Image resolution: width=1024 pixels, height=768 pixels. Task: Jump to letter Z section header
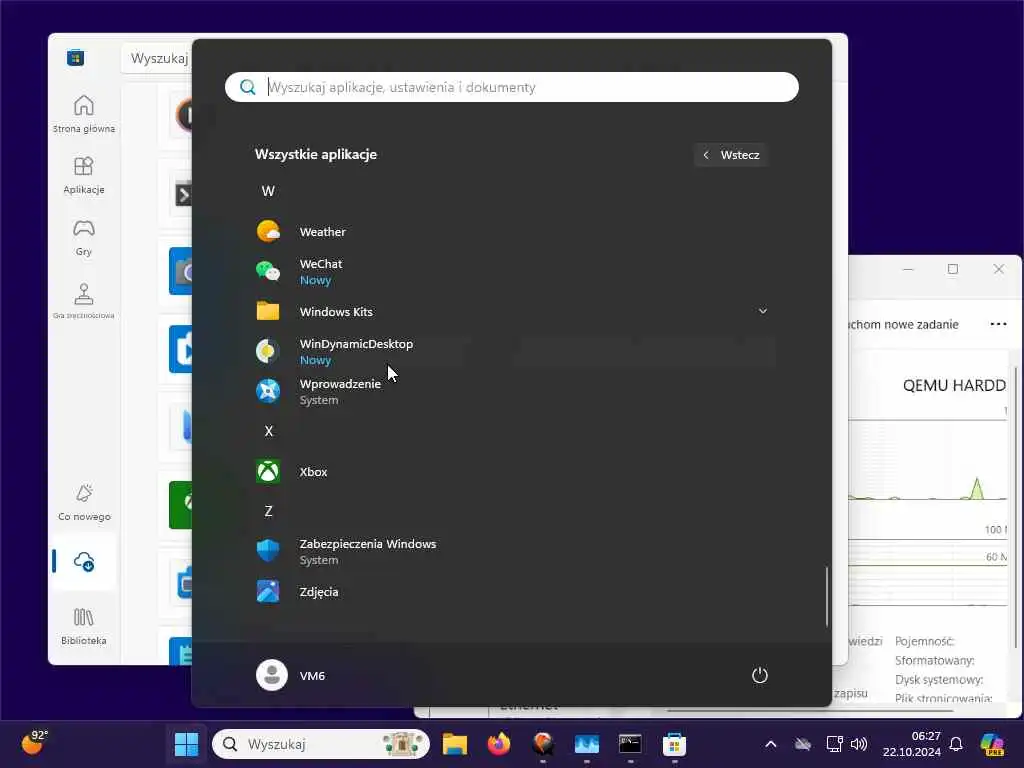point(268,511)
